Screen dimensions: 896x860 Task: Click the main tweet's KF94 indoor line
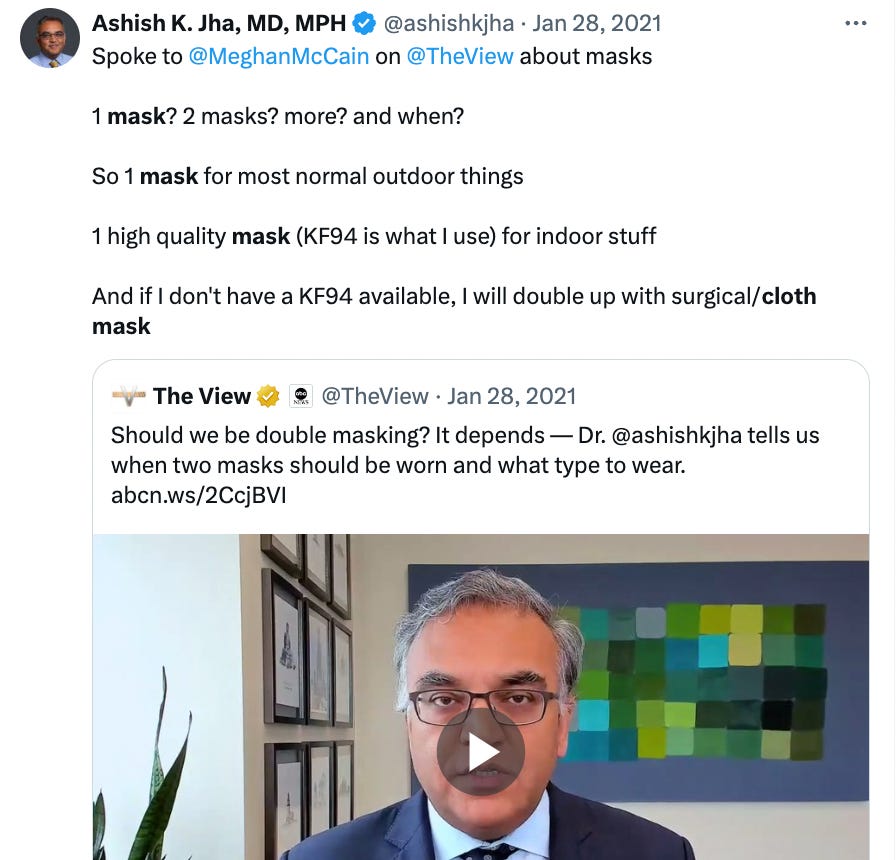pyautogui.click(x=374, y=236)
